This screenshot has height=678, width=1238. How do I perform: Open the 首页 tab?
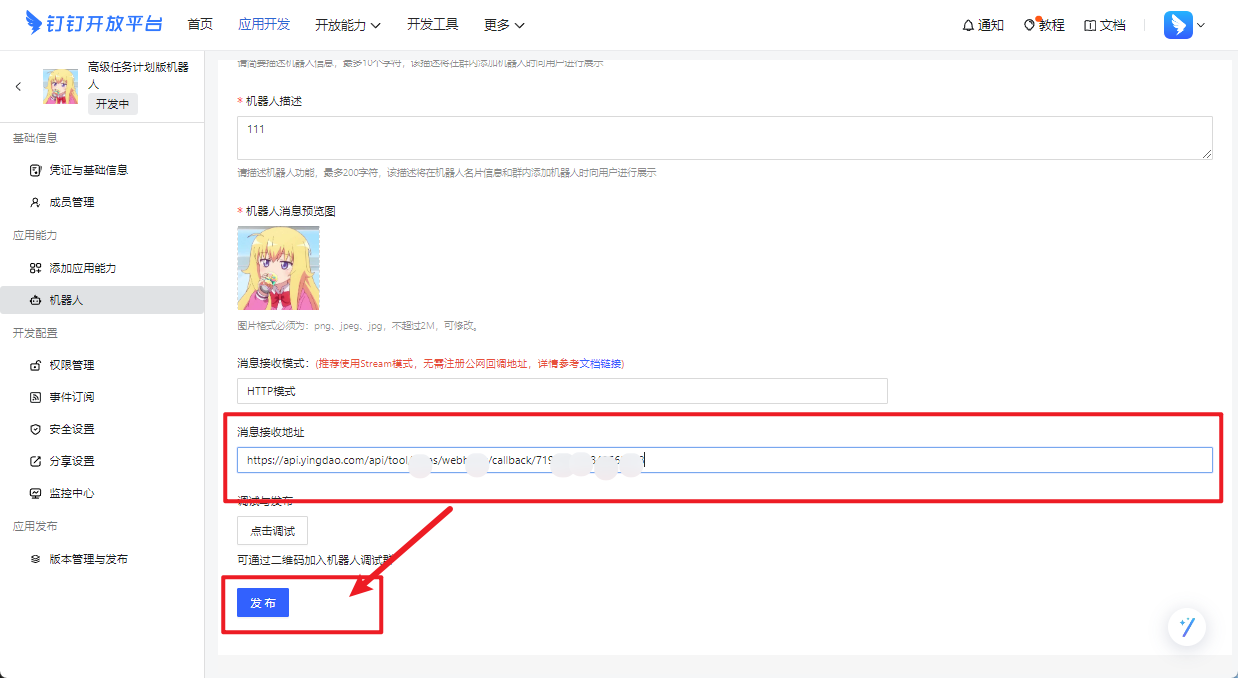click(x=200, y=24)
